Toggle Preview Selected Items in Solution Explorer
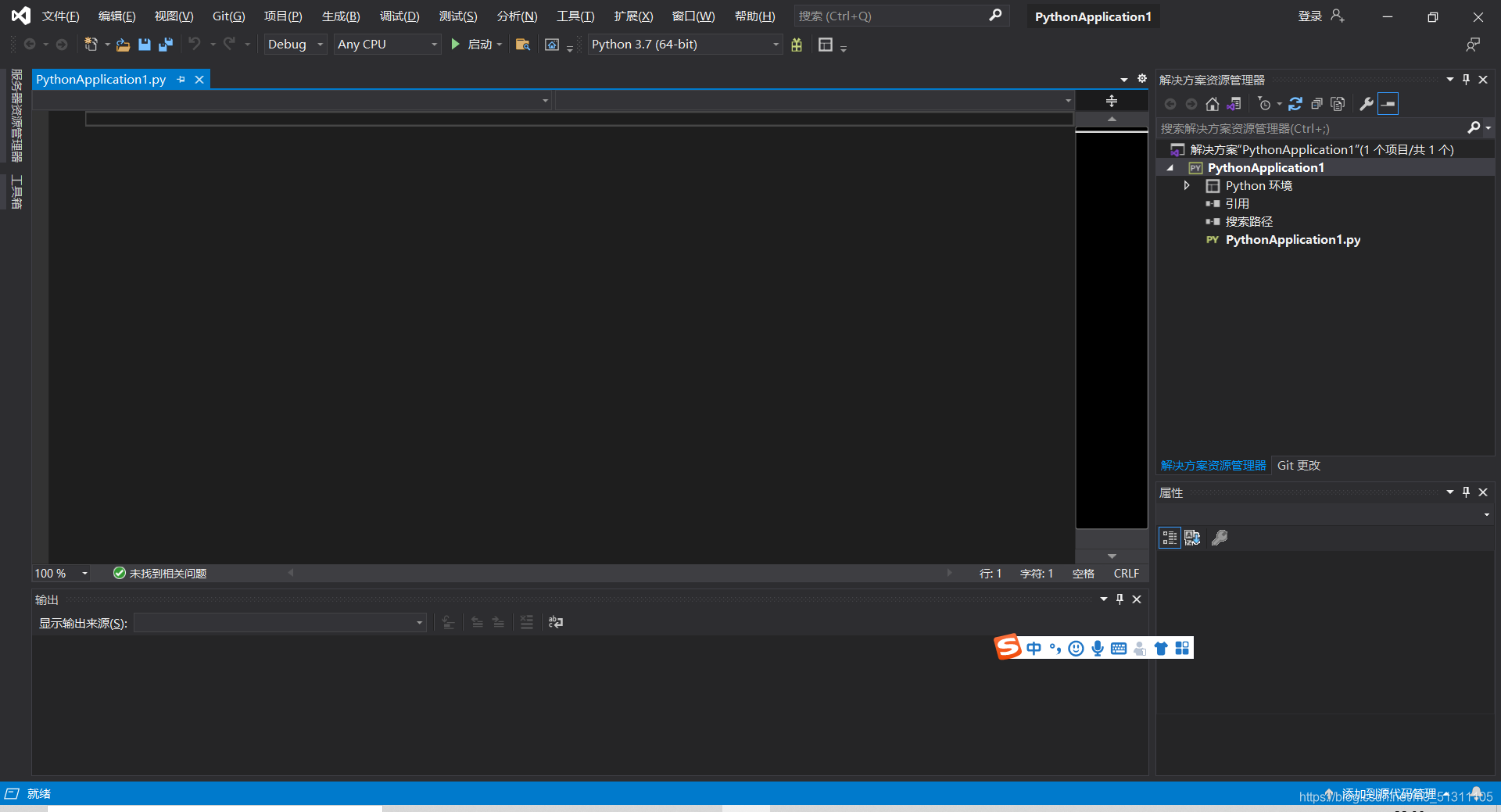This screenshot has width=1501, height=812. click(x=1388, y=104)
